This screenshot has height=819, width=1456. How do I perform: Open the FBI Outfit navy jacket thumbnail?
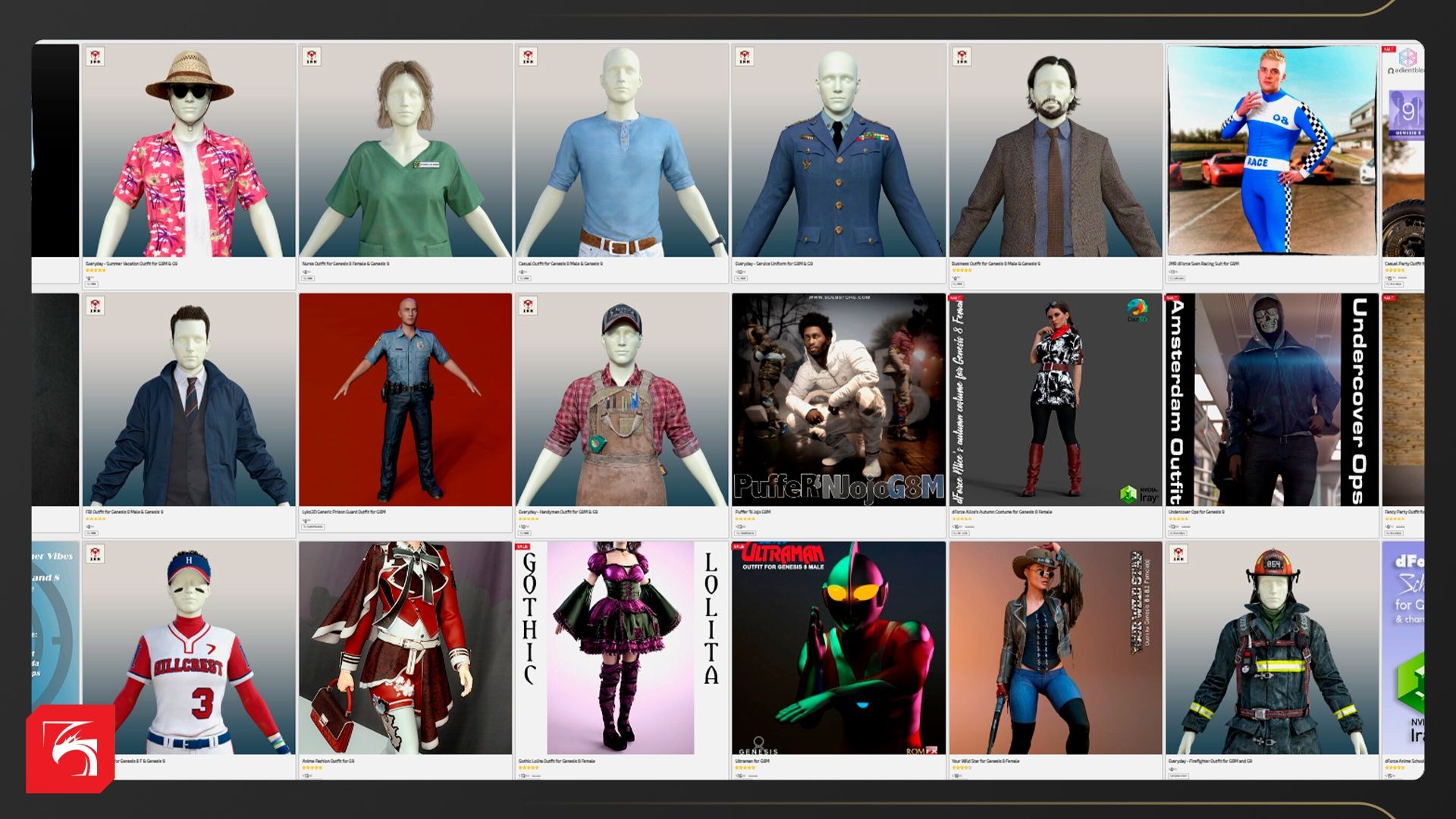pyautogui.click(x=188, y=400)
